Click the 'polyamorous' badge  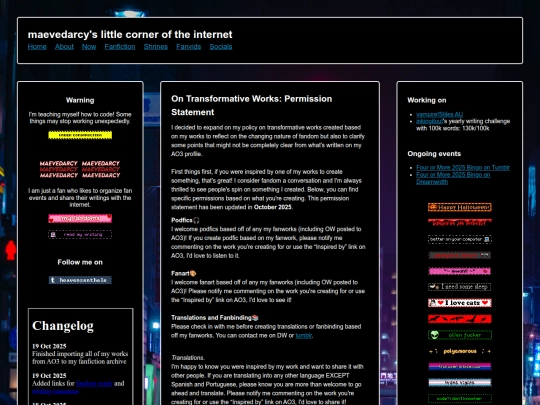459,351
